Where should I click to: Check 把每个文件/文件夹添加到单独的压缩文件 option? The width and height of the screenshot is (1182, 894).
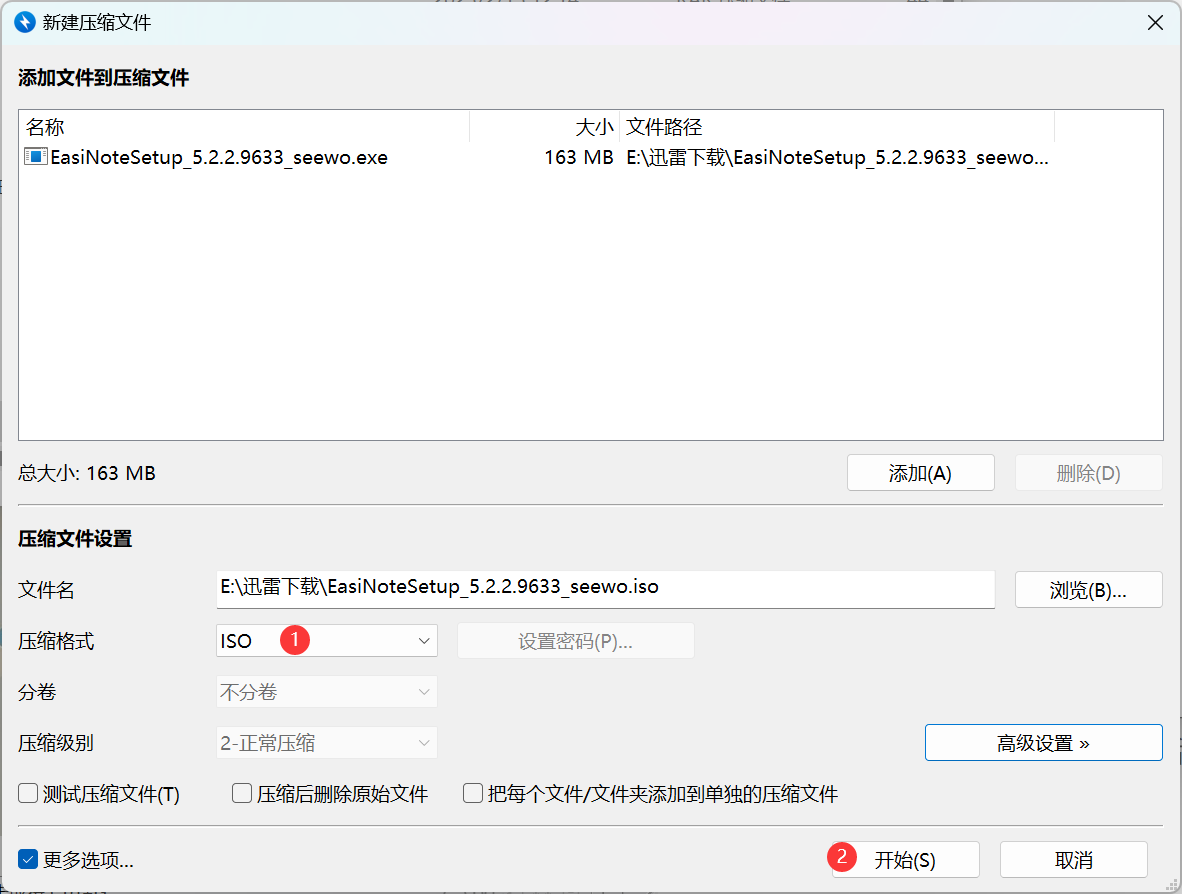(x=473, y=794)
